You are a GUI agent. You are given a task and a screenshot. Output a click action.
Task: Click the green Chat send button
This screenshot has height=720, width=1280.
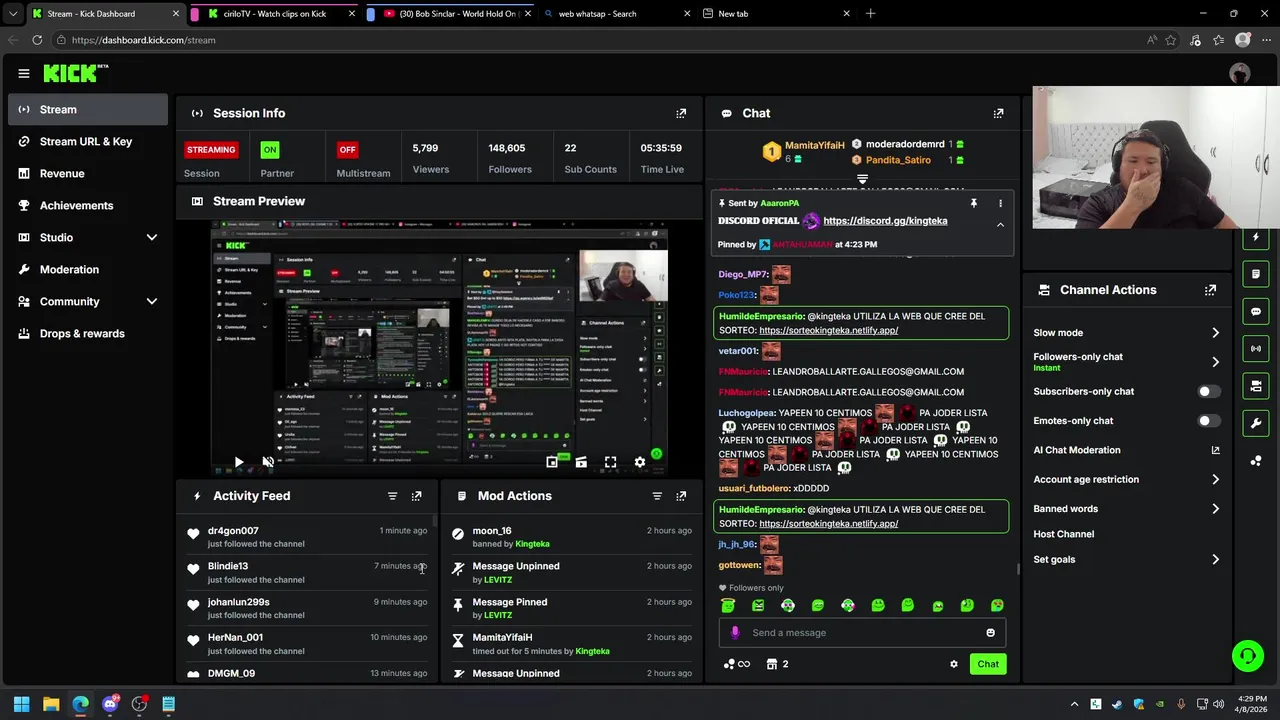point(988,664)
